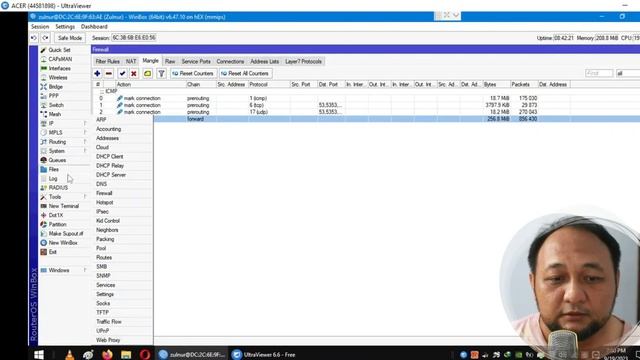Click the blue plus Add rule icon
640x360 pixels.
tap(97, 73)
